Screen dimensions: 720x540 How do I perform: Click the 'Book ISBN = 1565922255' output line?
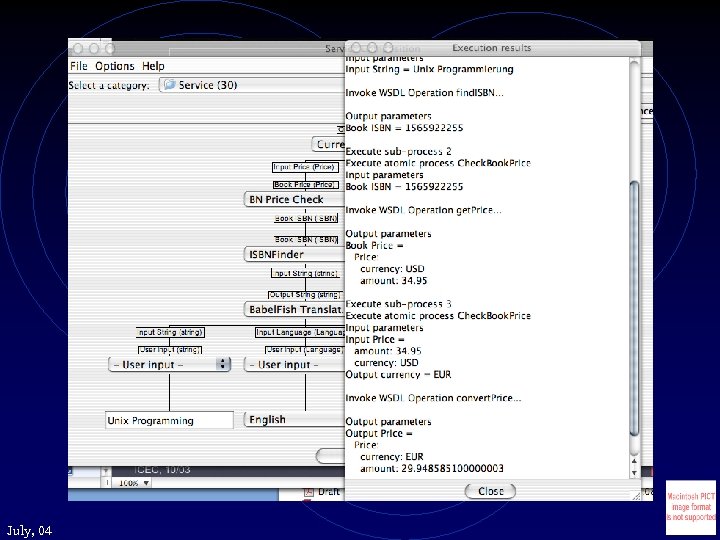tap(404, 128)
